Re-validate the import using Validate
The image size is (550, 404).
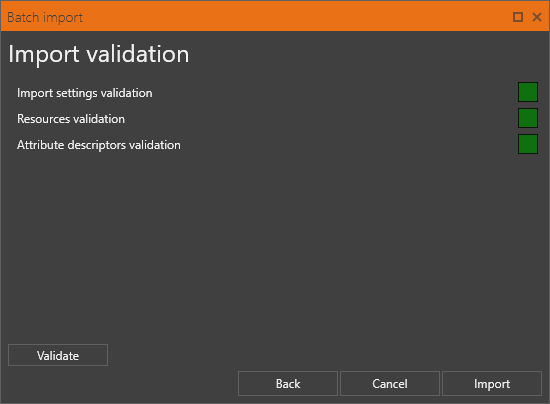pos(58,355)
